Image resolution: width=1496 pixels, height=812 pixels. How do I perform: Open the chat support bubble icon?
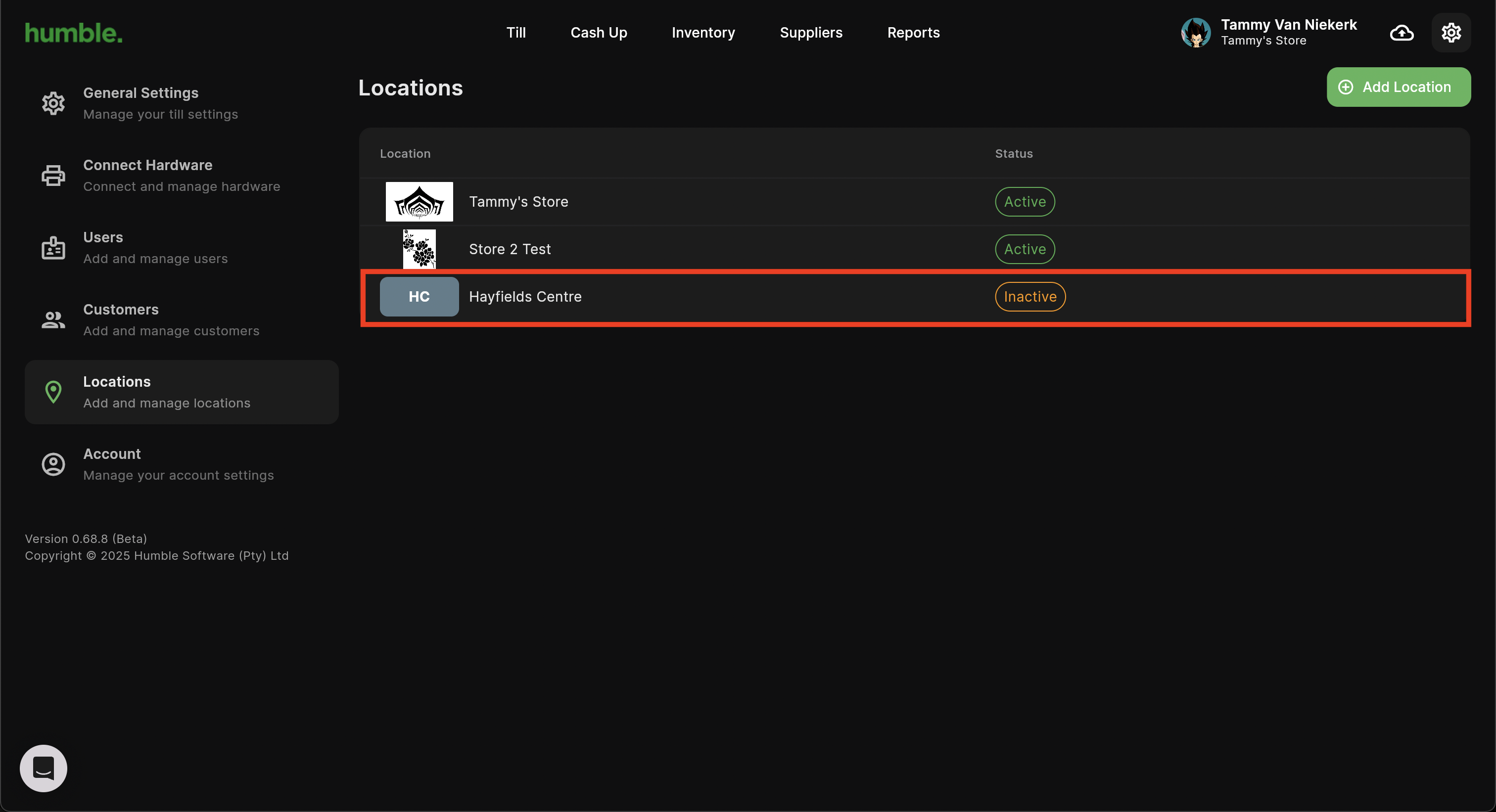click(44, 768)
